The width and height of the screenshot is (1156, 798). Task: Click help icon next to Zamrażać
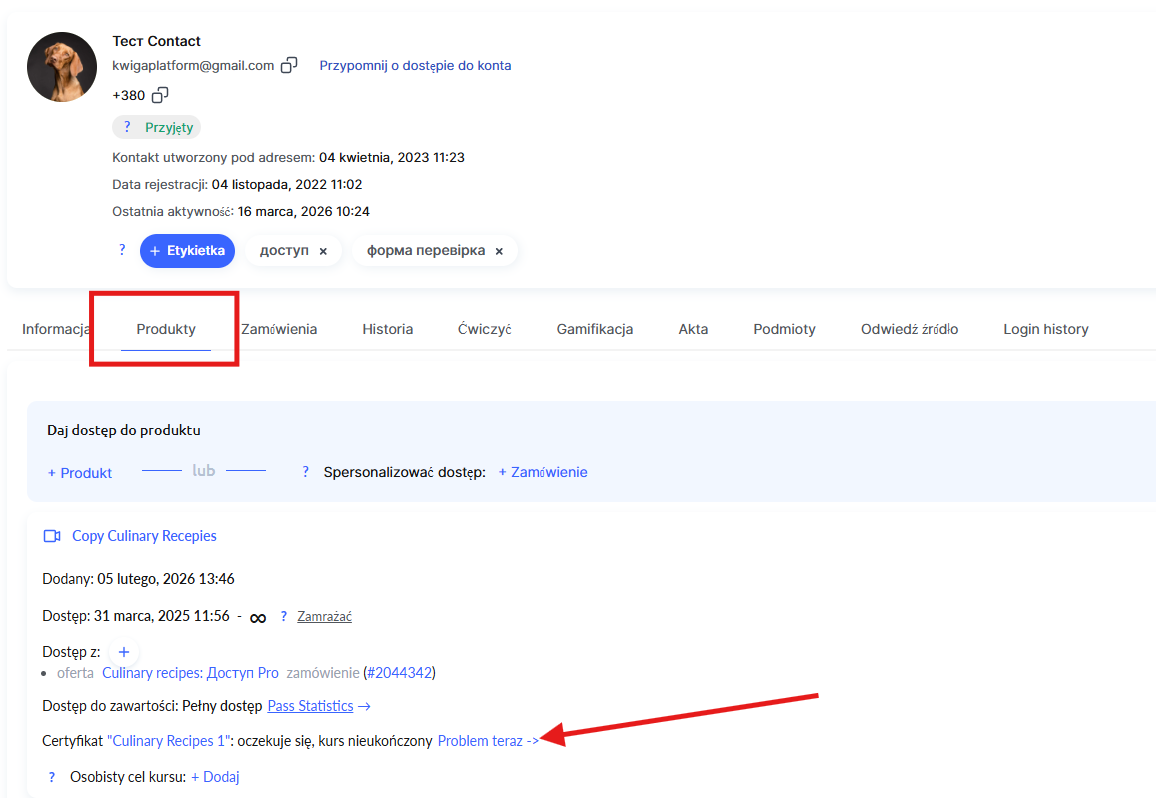tap(284, 617)
